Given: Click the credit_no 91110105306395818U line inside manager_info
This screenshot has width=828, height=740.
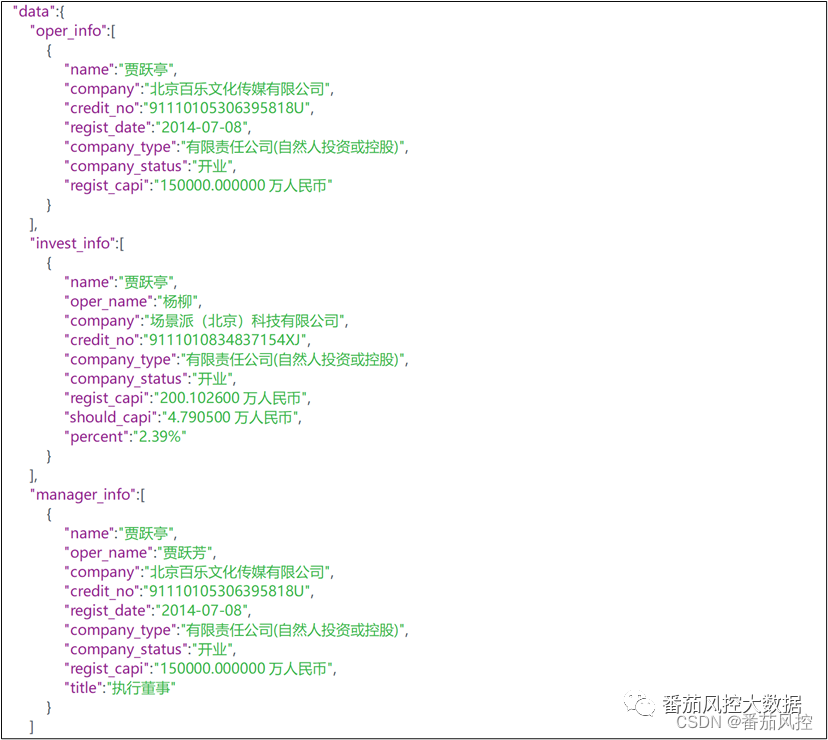Looking at the screenshot, I should click(189, 592).
